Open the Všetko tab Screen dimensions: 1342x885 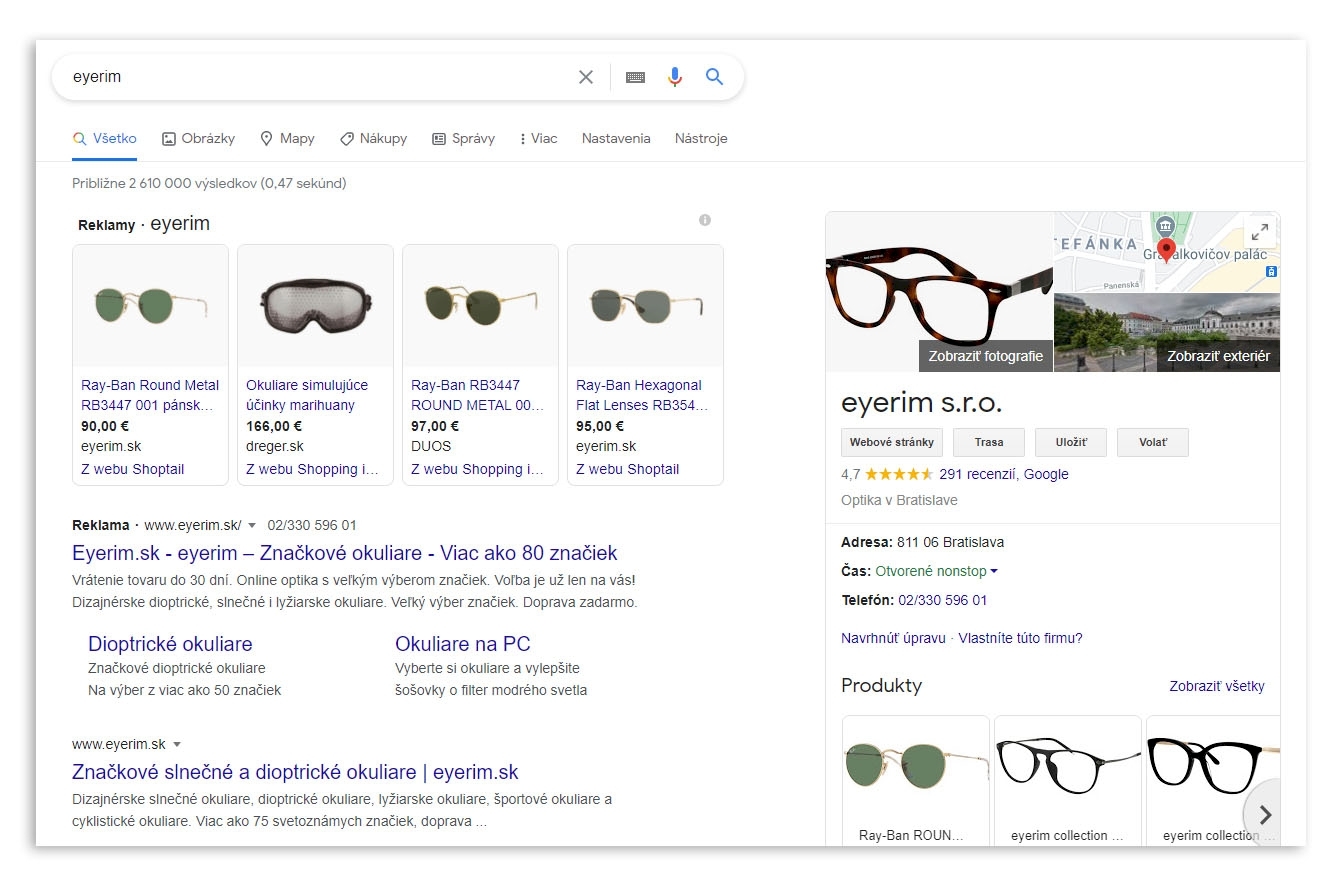105,139
